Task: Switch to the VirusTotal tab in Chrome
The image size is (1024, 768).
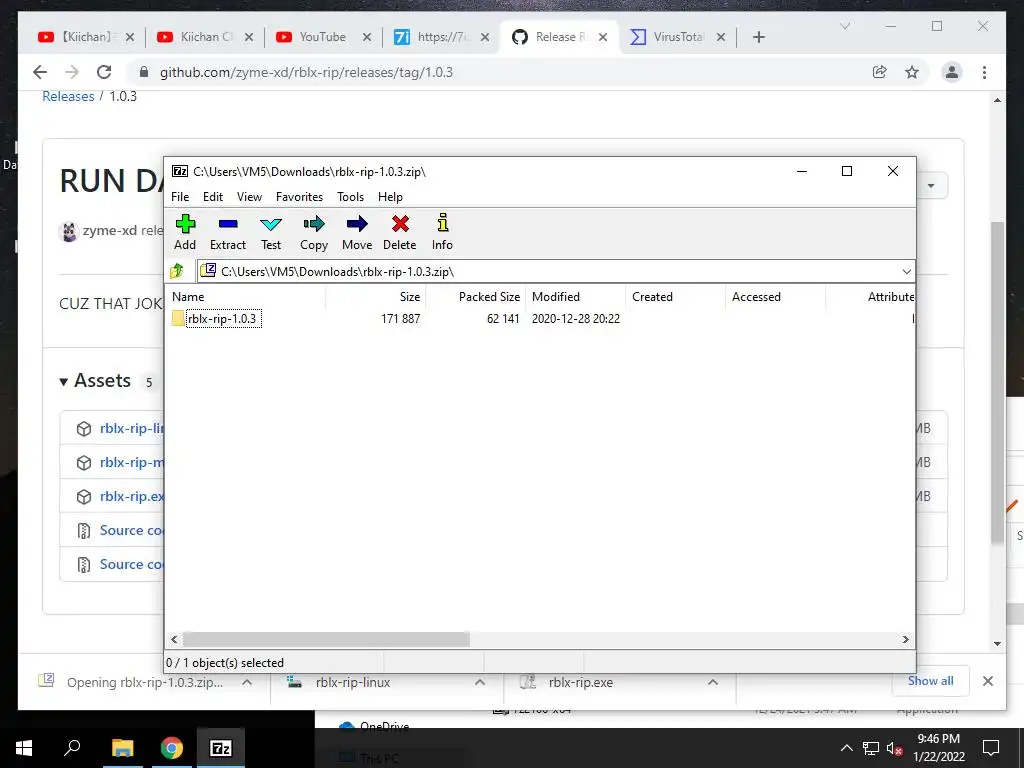Action: [677, 37]
